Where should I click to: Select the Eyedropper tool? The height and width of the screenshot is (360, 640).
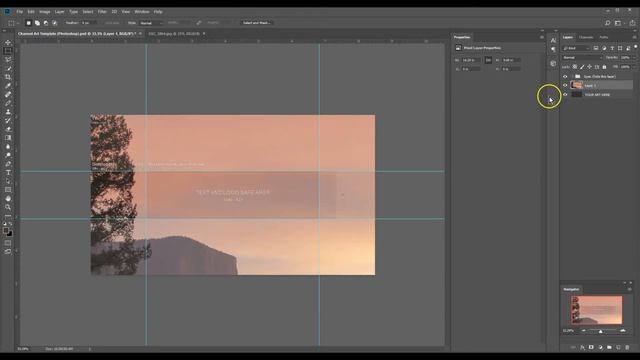[8, 86]
